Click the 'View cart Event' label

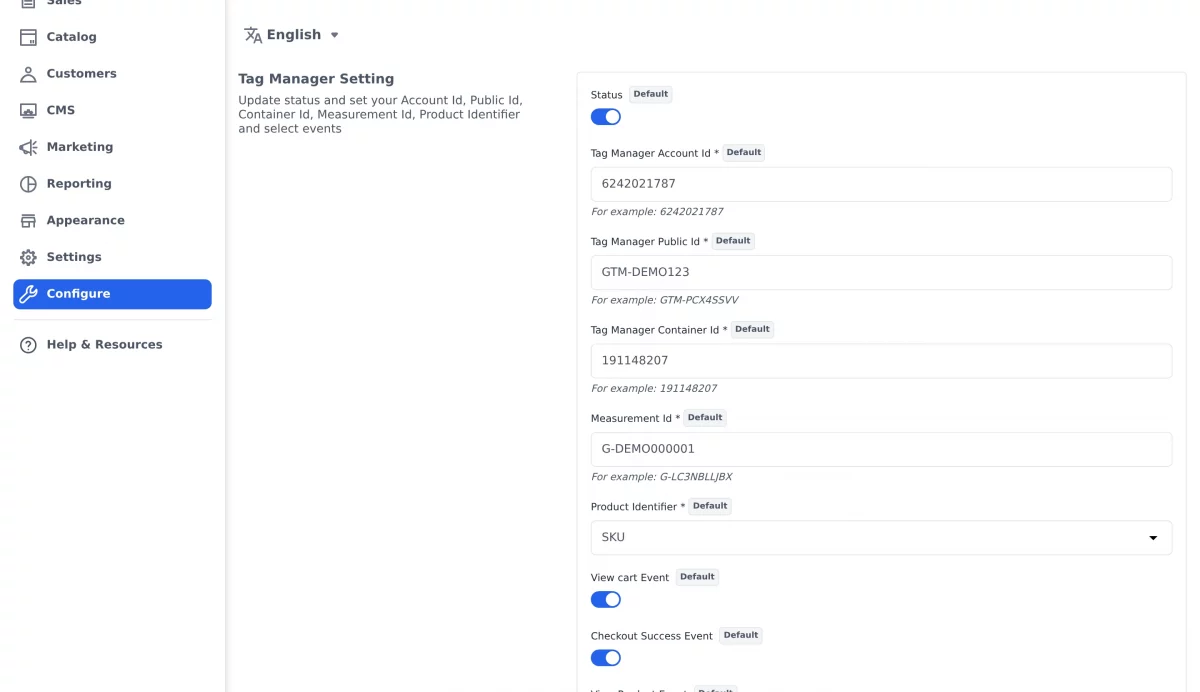click(x=630, y=578)
